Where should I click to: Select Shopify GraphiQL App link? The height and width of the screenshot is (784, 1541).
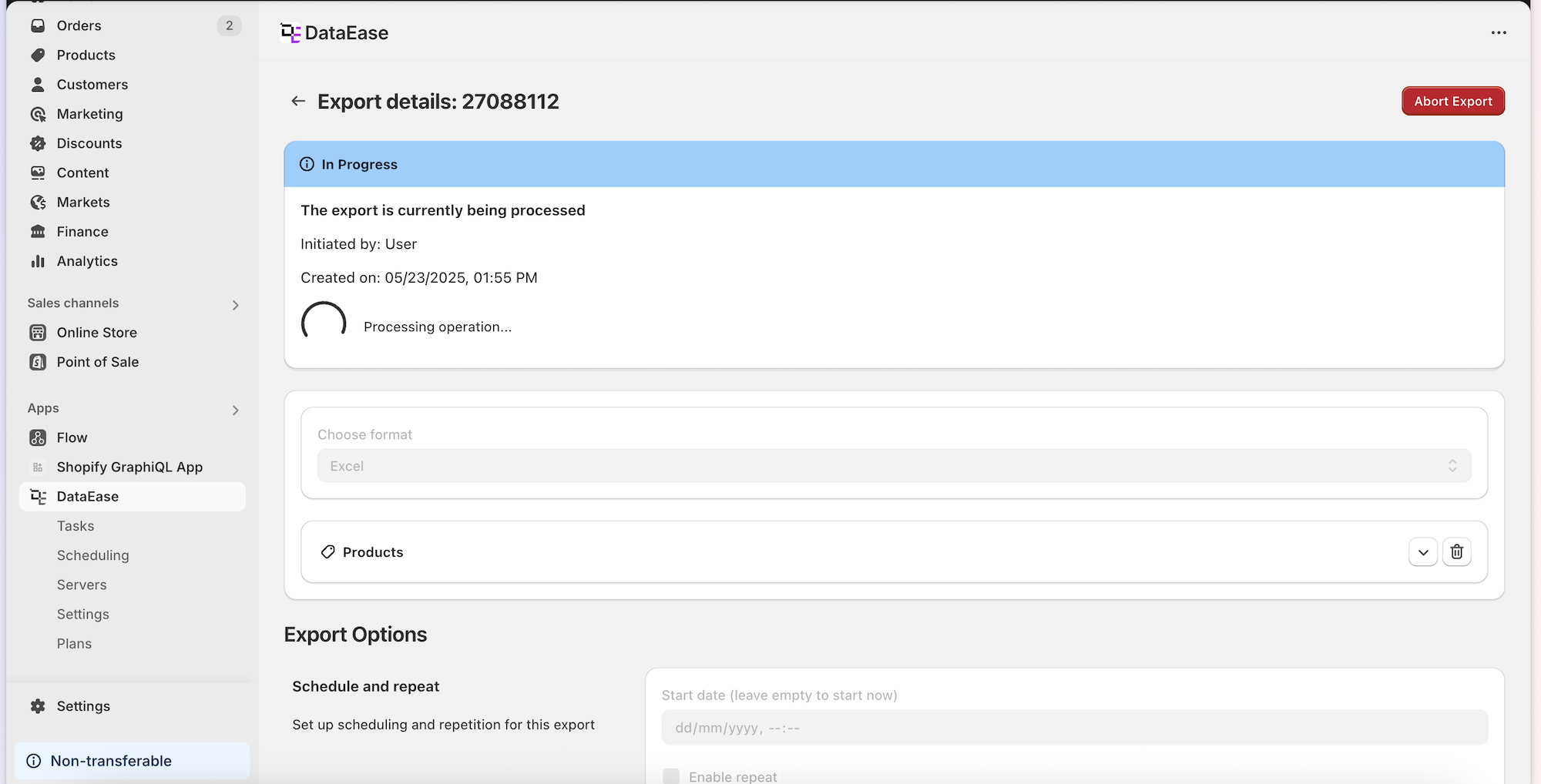point(129,467)
